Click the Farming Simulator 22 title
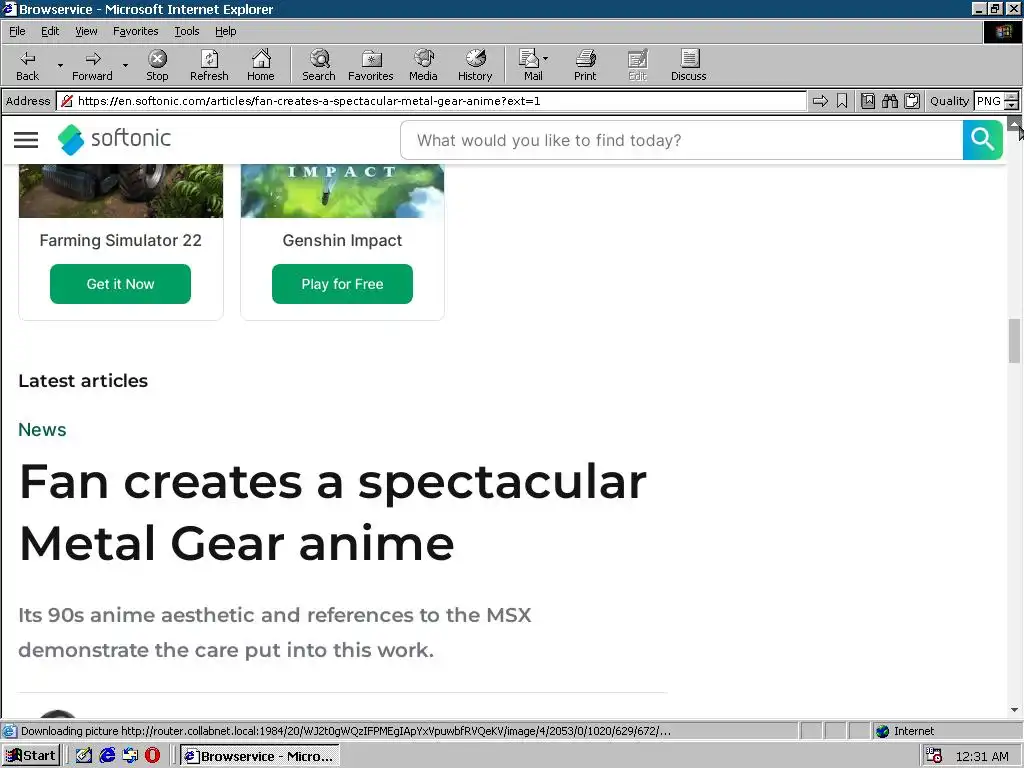This screenshot has width=1024, height=768. (120, 240)
